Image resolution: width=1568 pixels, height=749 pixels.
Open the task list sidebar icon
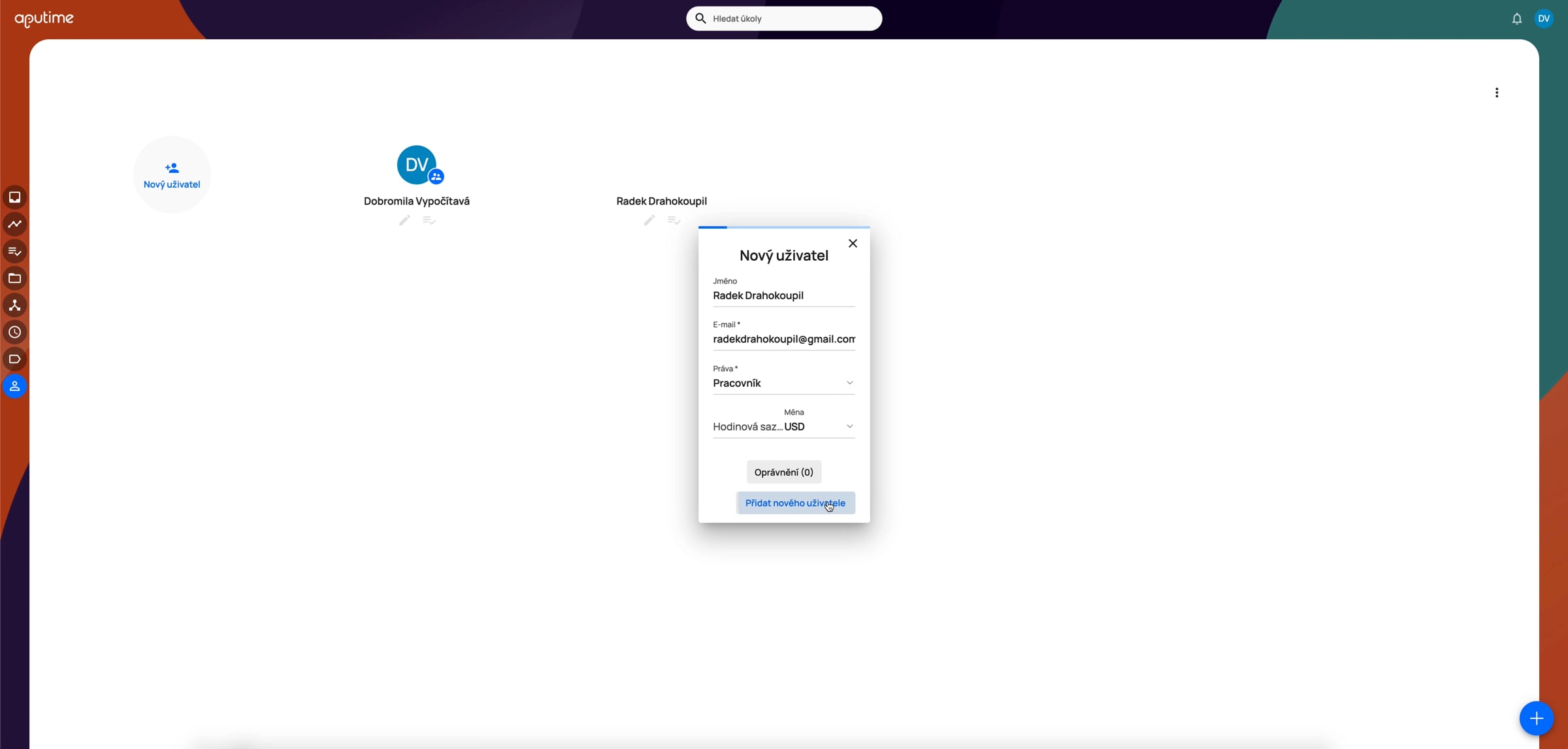click(14, 252)
